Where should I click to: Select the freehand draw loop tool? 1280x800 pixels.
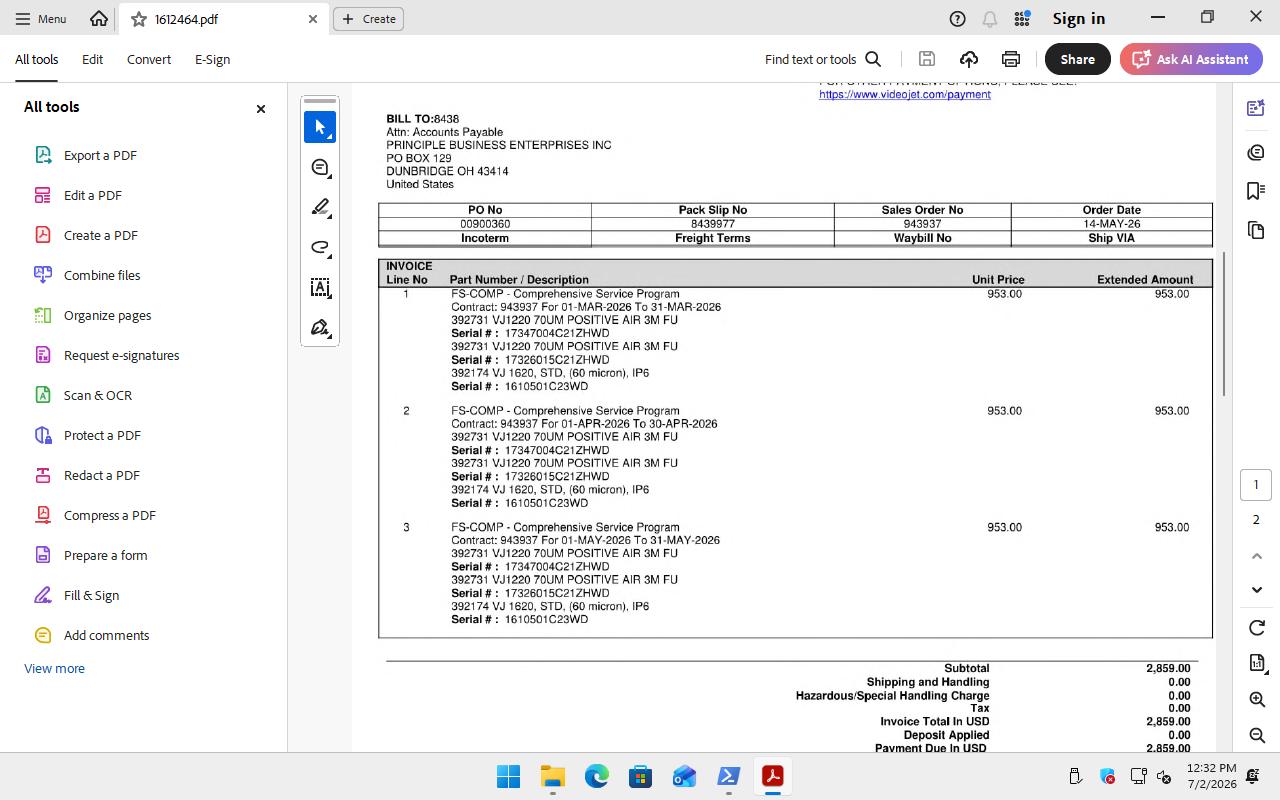[x=320, y=247]
